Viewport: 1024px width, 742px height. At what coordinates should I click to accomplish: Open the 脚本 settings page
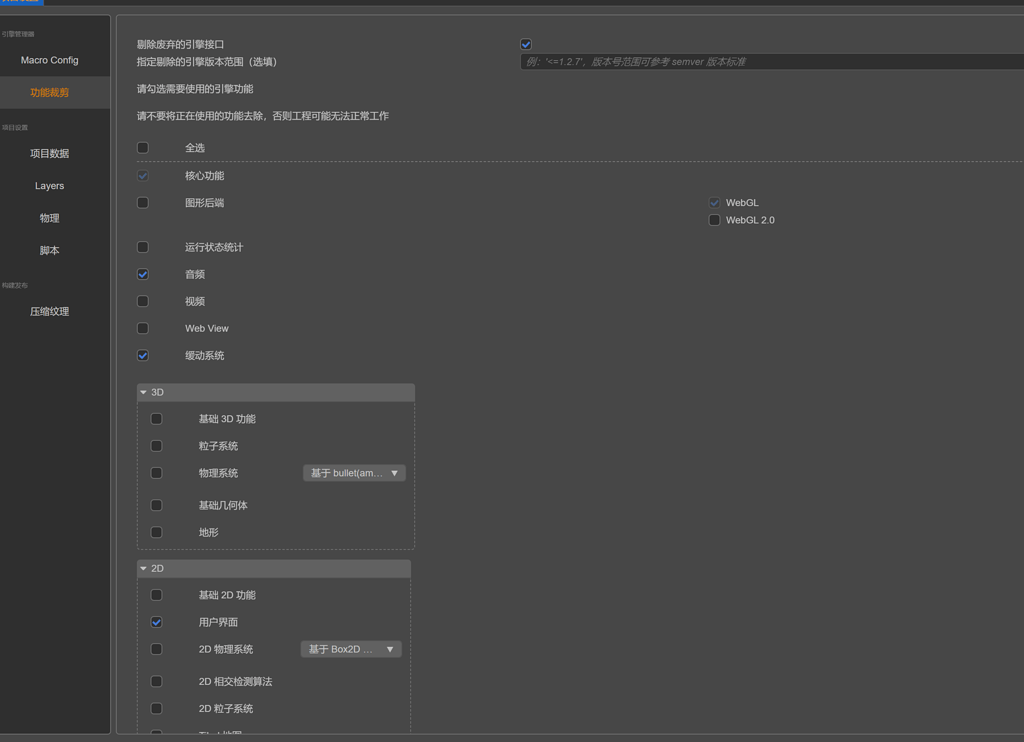(49, 250)
